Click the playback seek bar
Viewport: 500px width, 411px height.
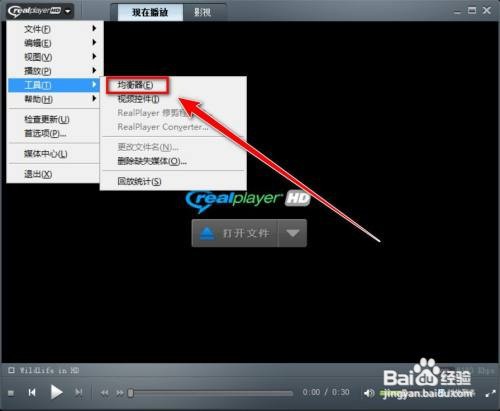[x=211, y=393]
